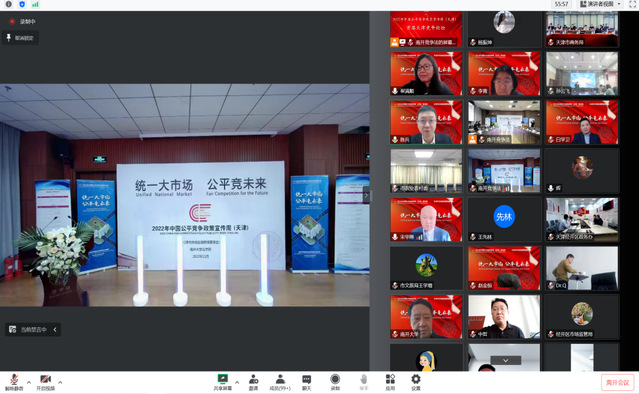
Task: Open the speaker view layout menu
Action: click(601, 4)
